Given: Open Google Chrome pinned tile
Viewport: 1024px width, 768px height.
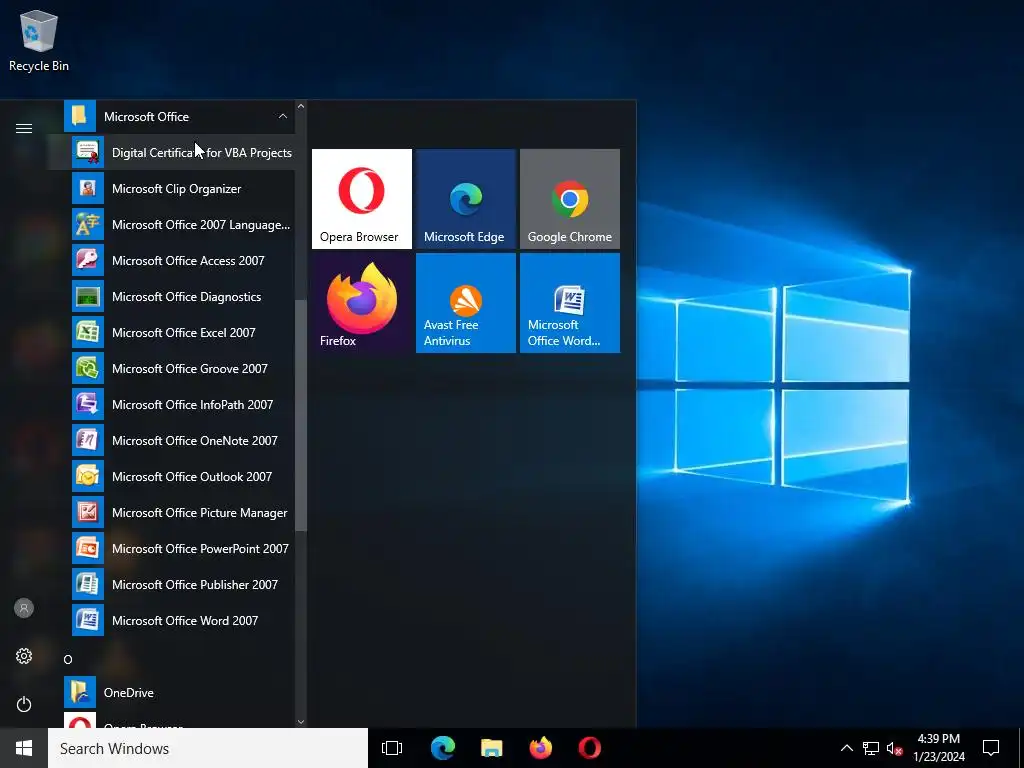Looking at the screenshot, I should point(569,199).
